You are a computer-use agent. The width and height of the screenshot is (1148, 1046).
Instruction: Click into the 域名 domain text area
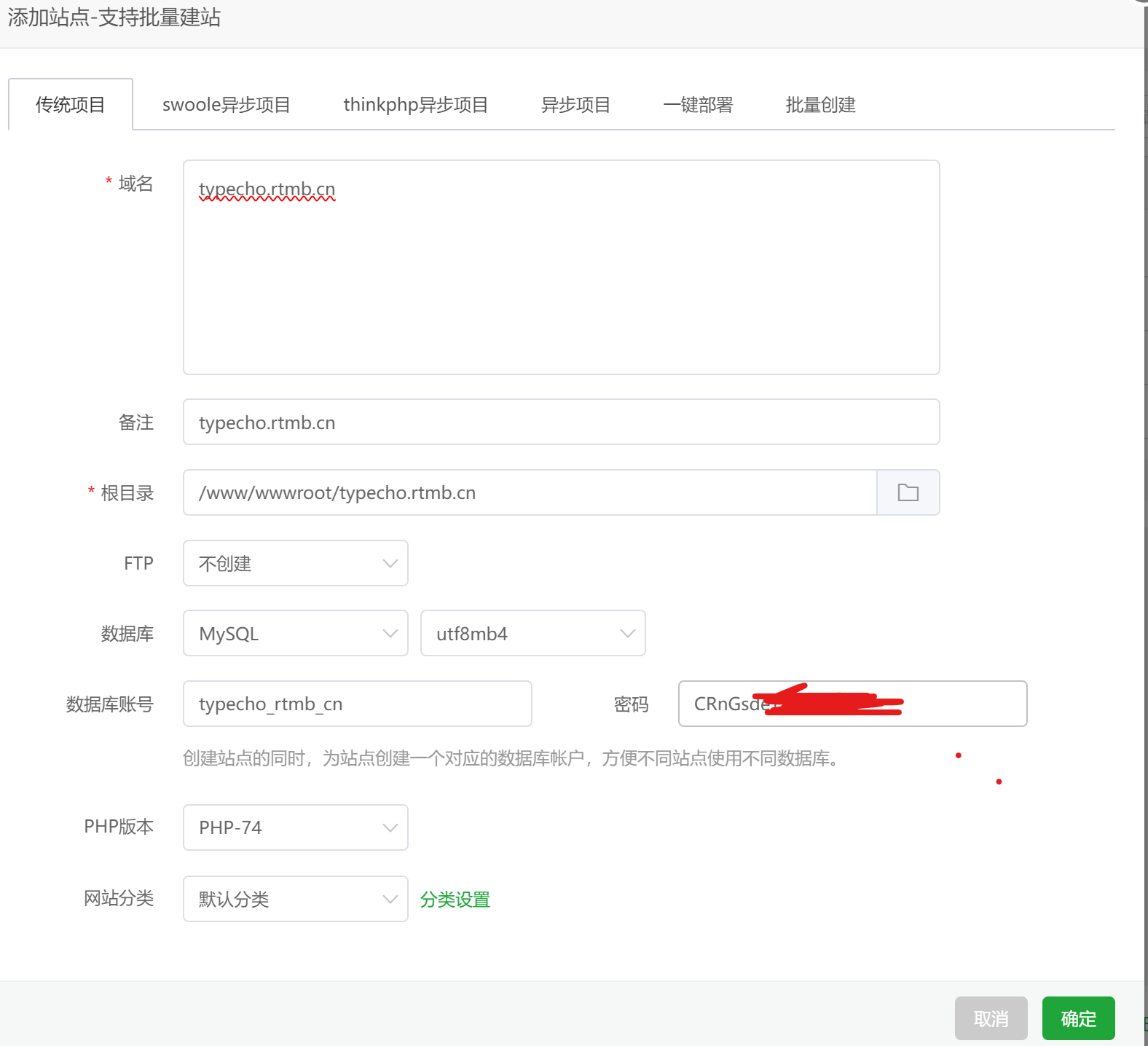tap(561, 277)
